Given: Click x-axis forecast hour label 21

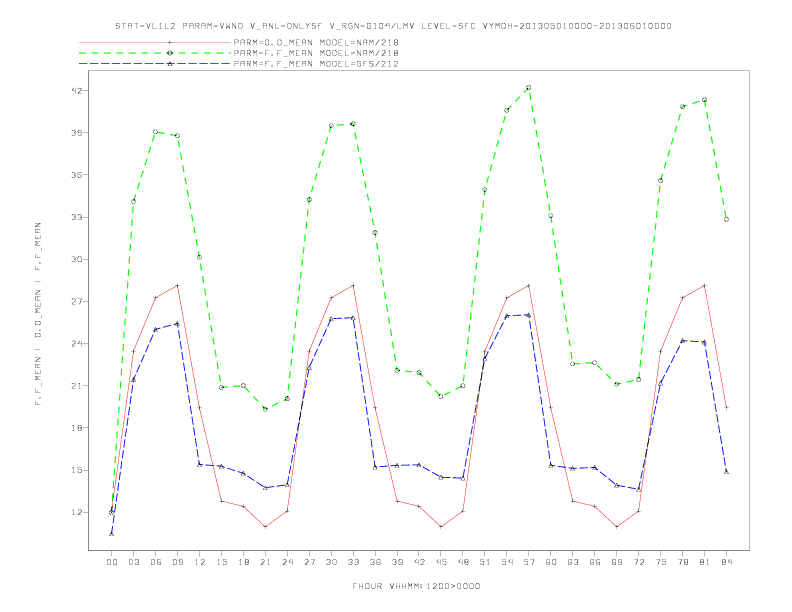Looking at the screenshot, I should 265,562.
